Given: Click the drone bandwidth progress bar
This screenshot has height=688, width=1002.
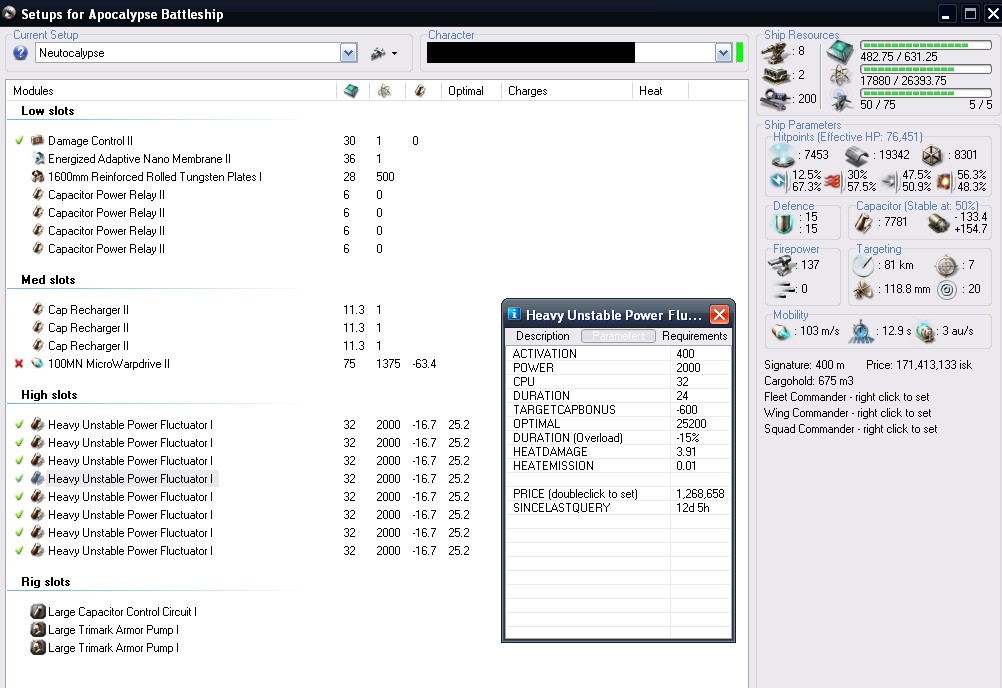Looking at the screenshot, I should tap(925, 93).
